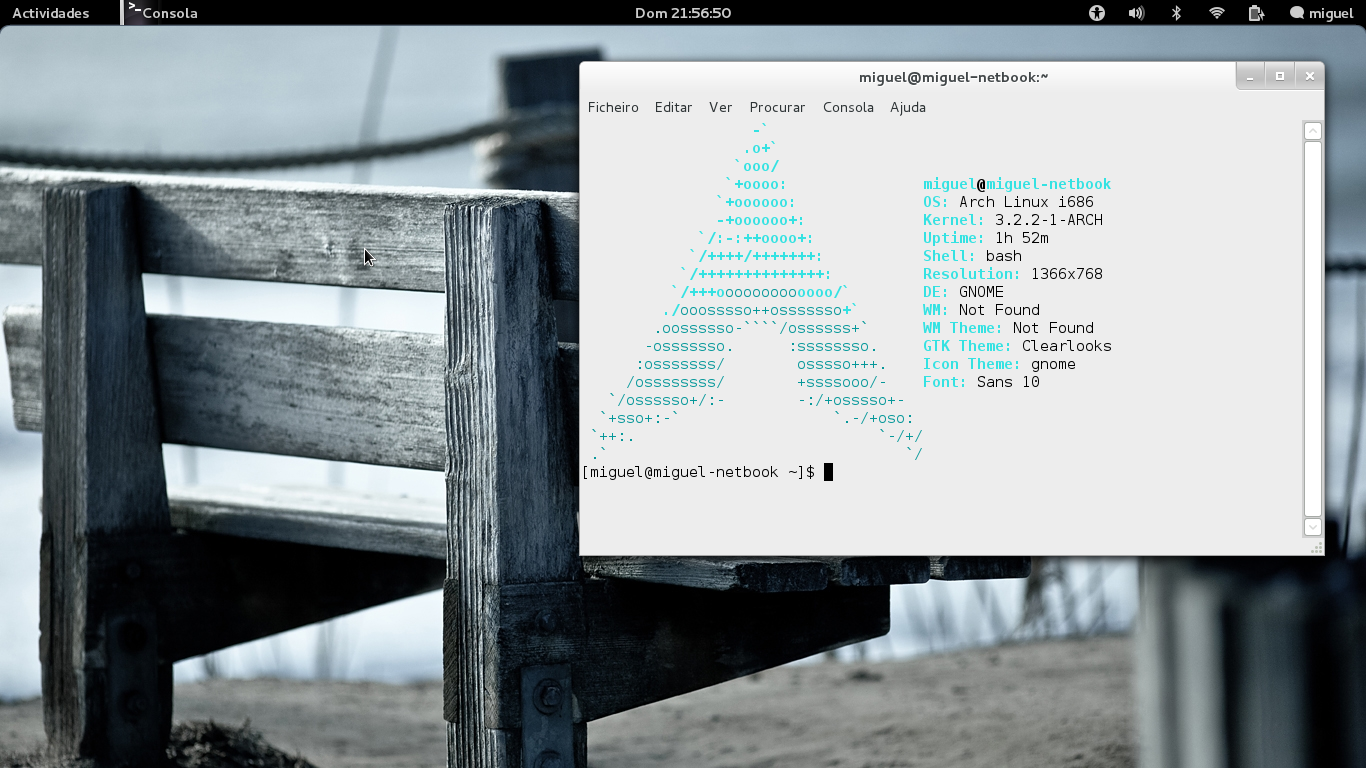The height and width of the screenshot is (768, 1366).
Task: Open the Consola menu in terminal window
Action: coord(848,107)
